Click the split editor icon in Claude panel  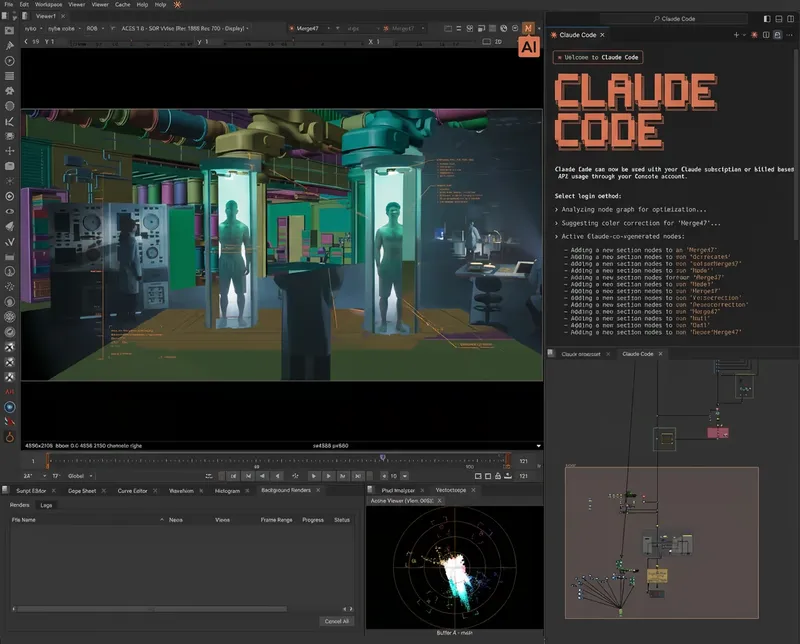tap(766, 34)
